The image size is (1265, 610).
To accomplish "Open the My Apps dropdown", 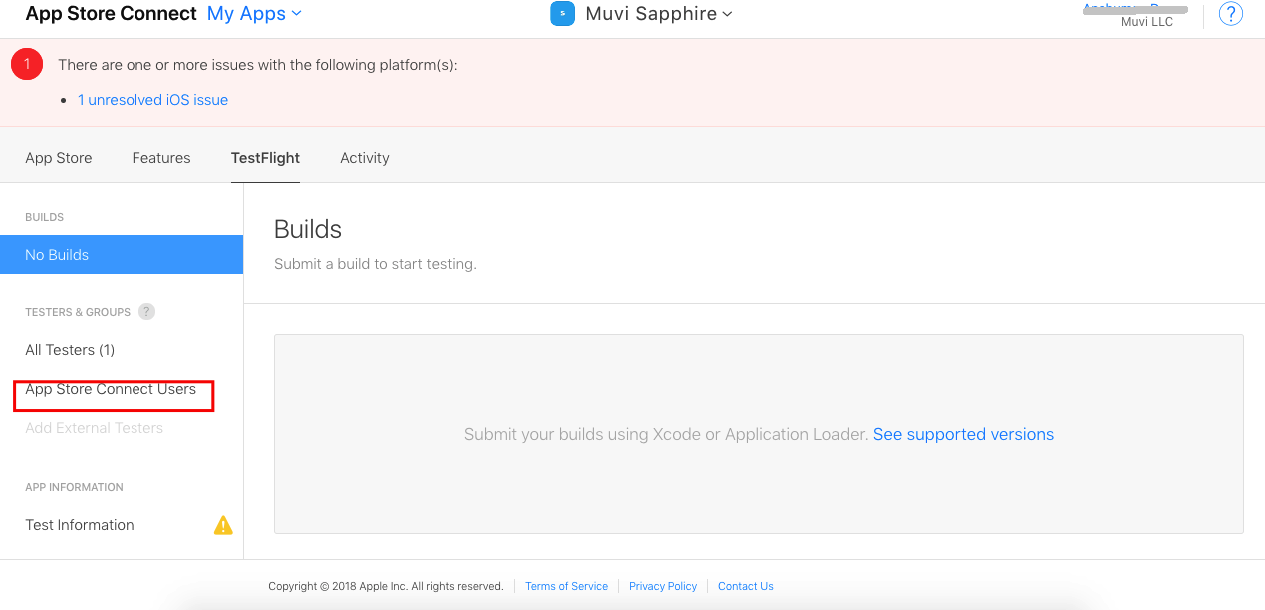I will [254, 14].
